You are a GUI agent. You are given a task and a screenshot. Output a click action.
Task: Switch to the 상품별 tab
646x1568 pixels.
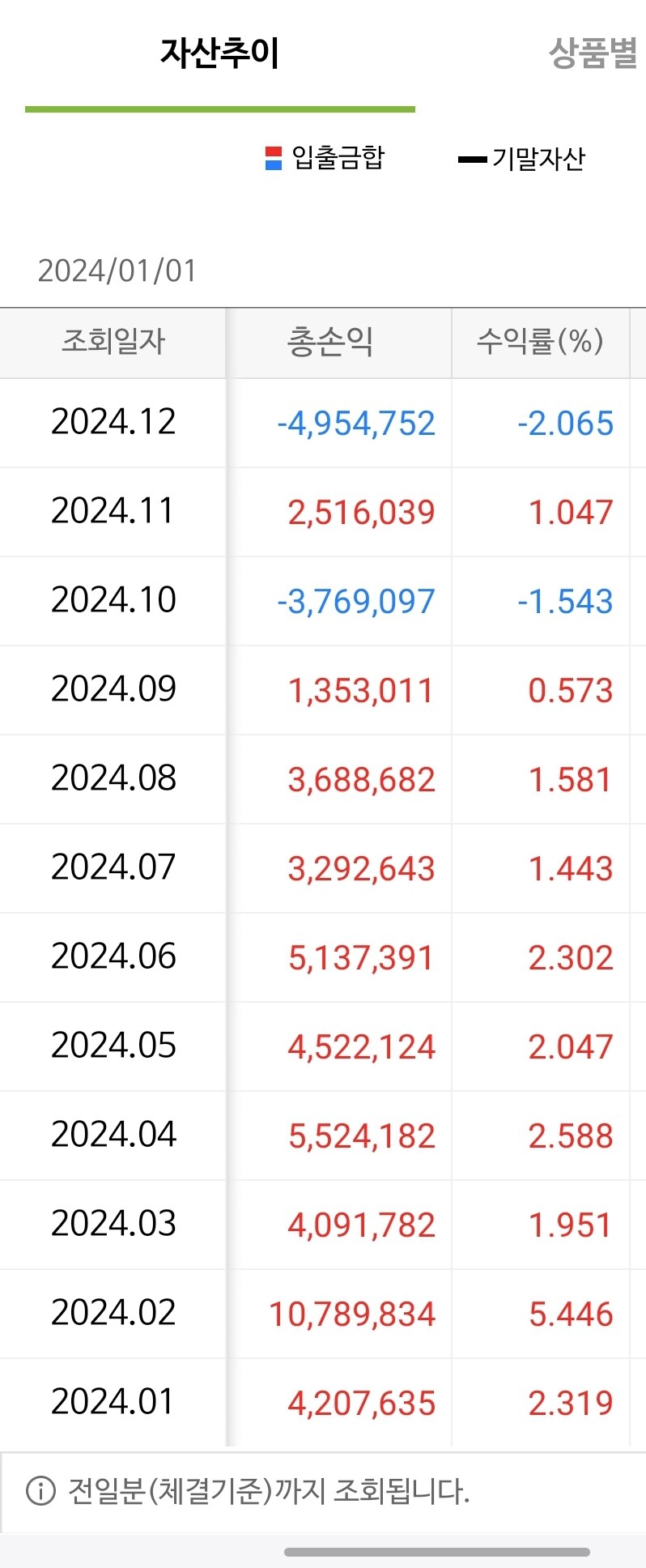(593, 54)
